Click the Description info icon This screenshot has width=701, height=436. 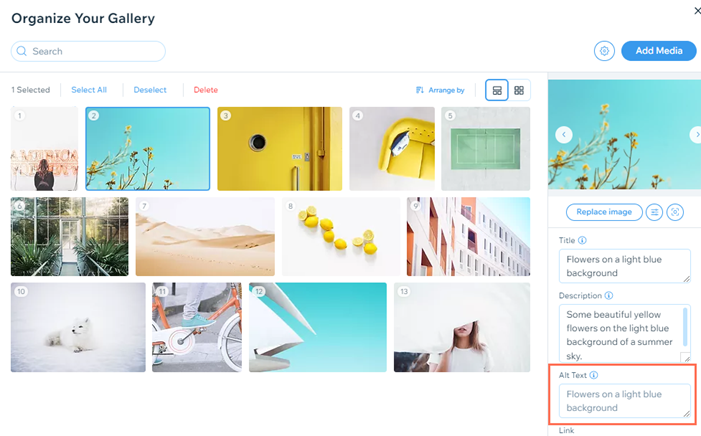(x=609, y=296)
